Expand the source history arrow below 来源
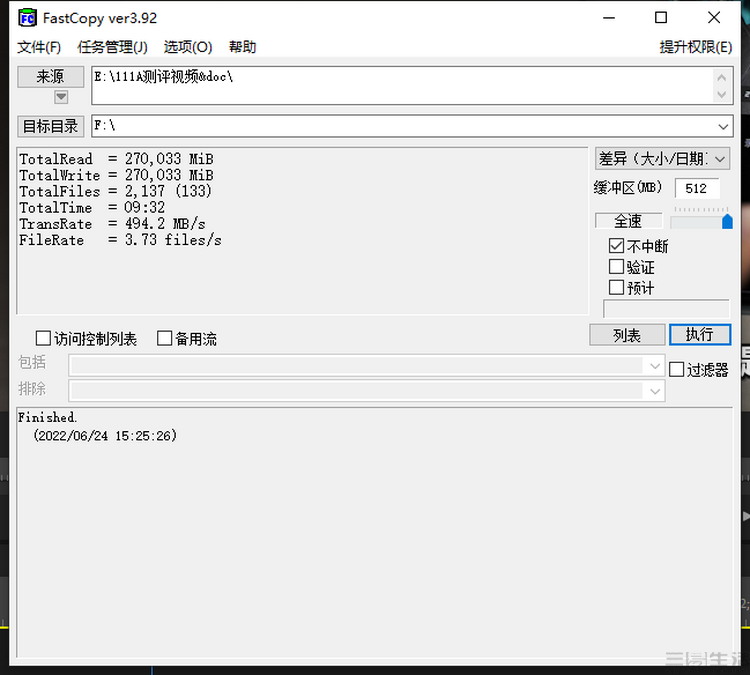The width and height of the screenshot is (750, 675). 61,97
